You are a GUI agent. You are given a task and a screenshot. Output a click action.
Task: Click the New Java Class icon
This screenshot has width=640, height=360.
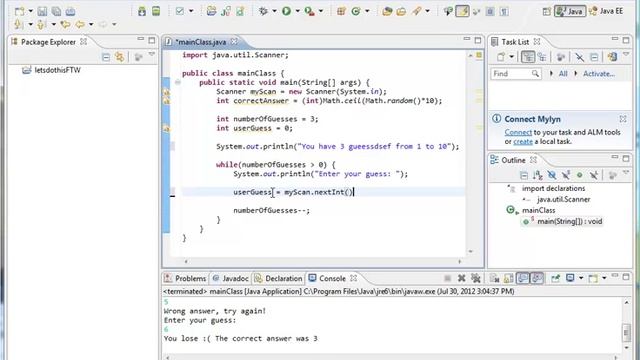[356, 11]
